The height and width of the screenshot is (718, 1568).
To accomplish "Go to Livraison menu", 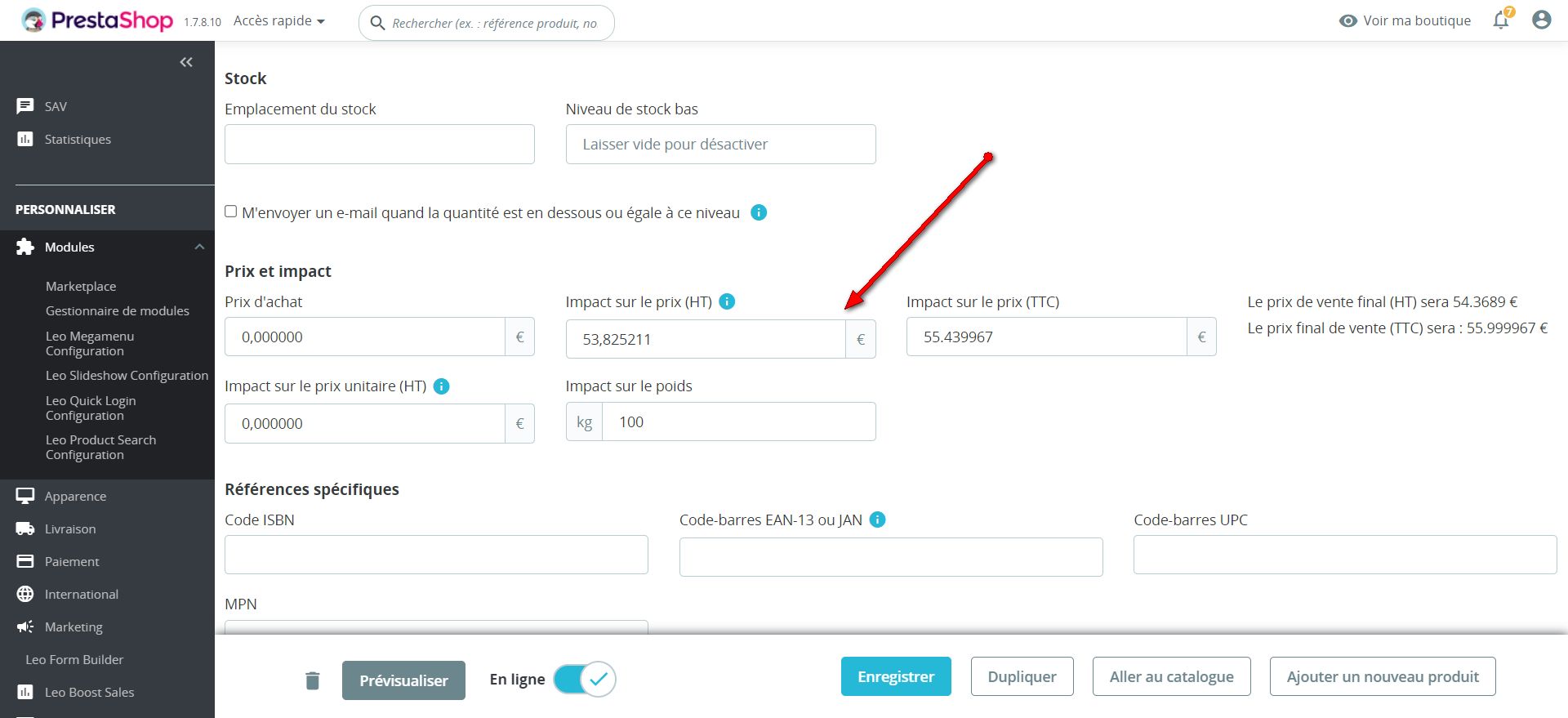I will pyautogui.click(x=70, y=528).
